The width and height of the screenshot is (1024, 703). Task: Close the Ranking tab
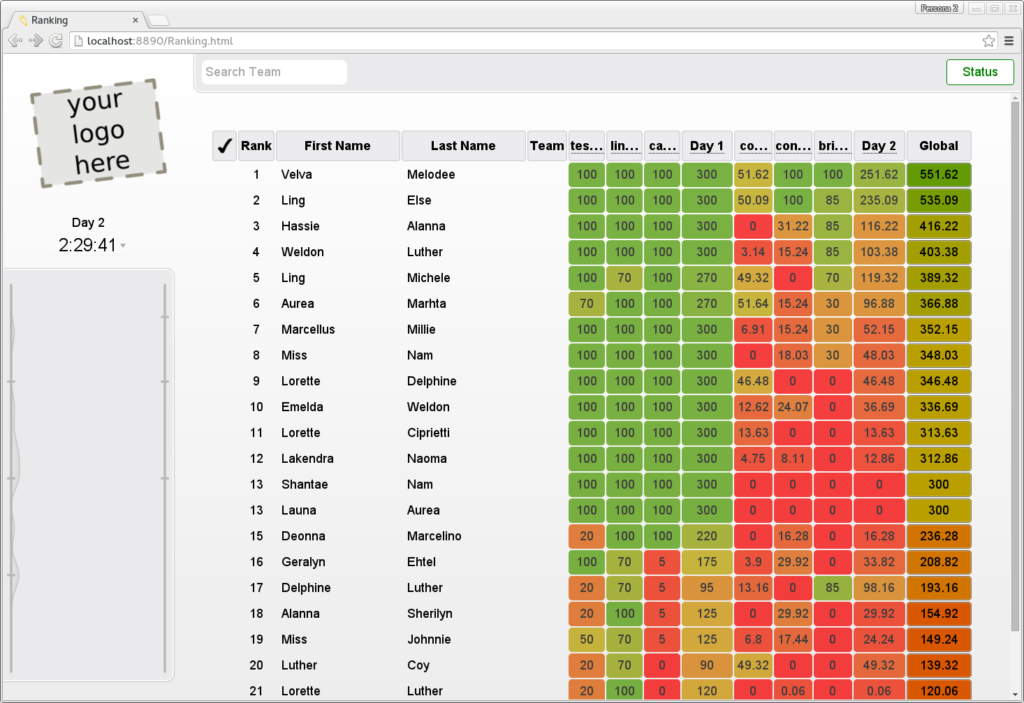[136, 20]
